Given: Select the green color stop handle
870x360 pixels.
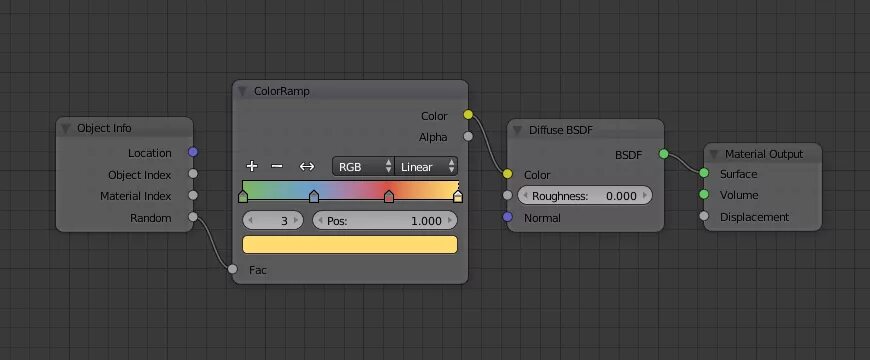Looking at the screenshot, I should pyautogui.click(x=242, y=196).
